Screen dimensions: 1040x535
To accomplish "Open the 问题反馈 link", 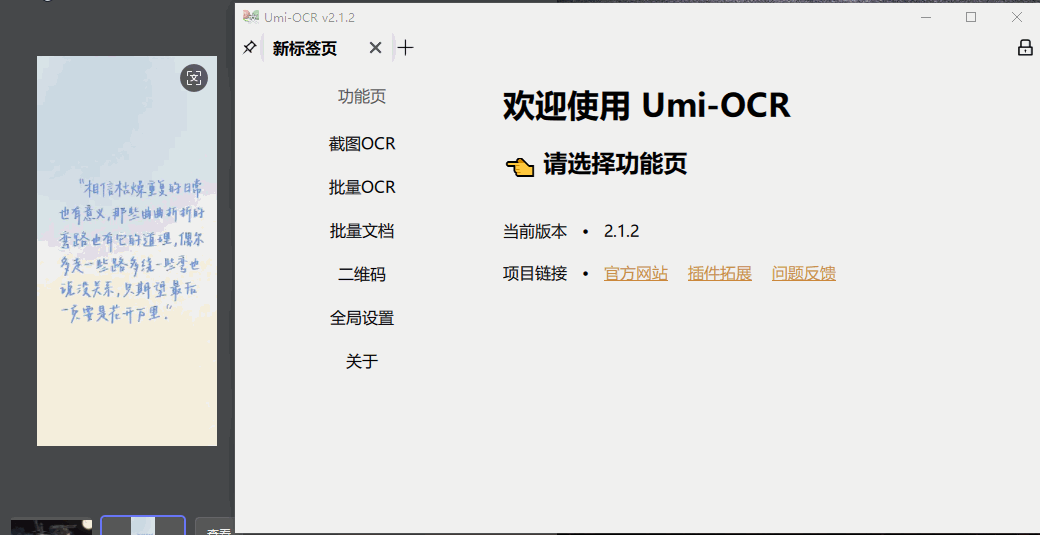I will point(804,273).
